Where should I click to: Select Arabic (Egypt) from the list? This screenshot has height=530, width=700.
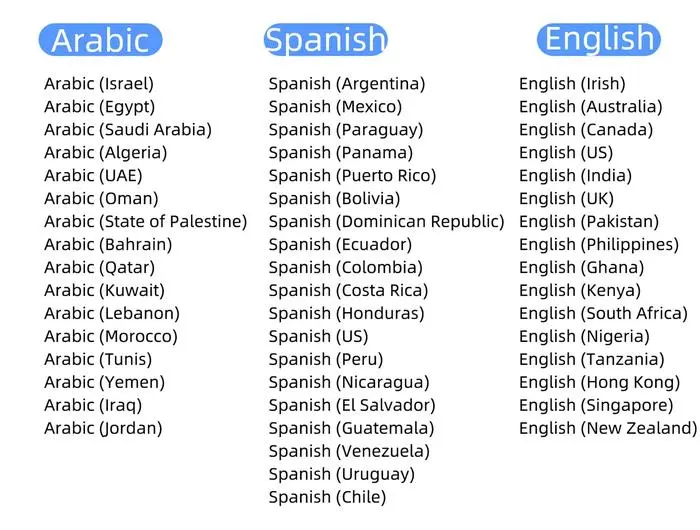(99, 107)
